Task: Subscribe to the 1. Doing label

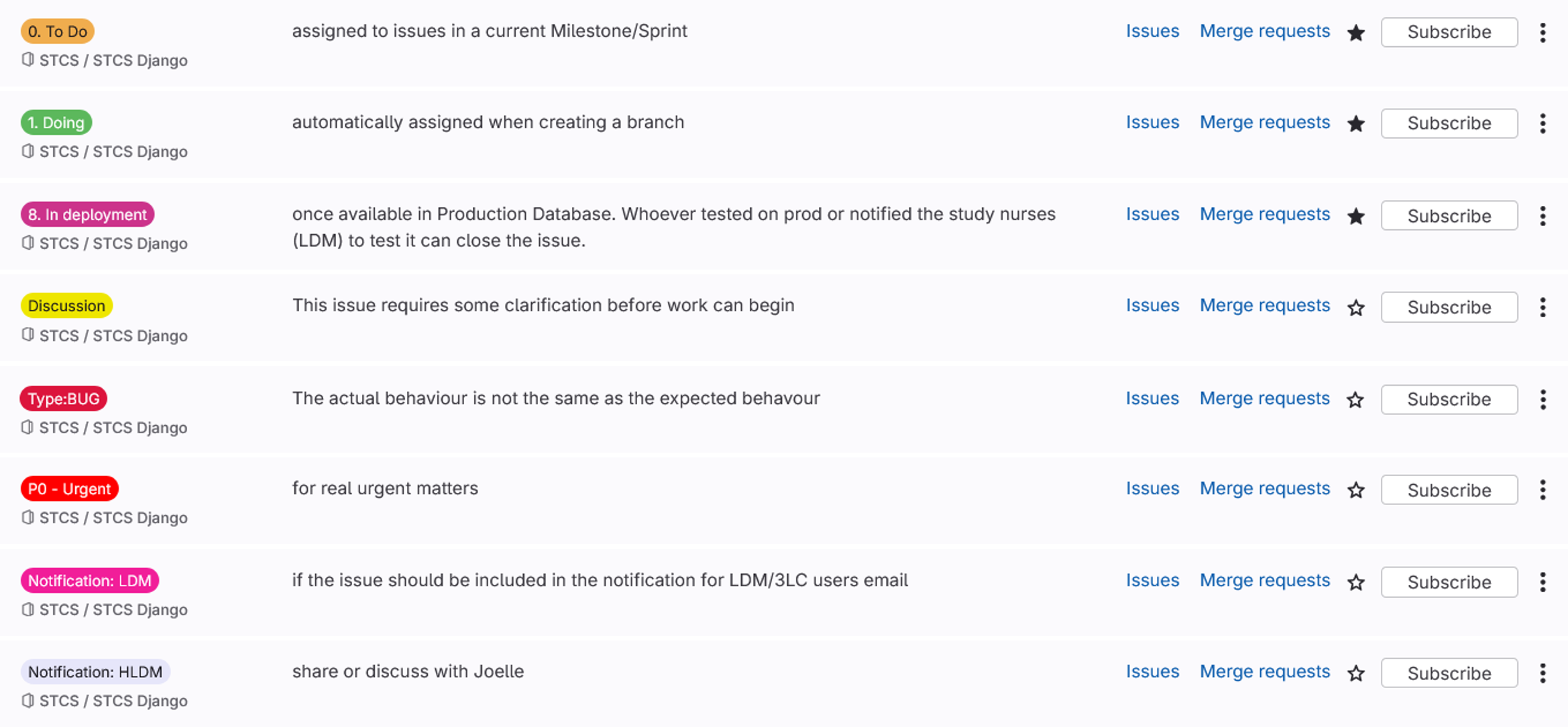Action: pos(1449,123)
